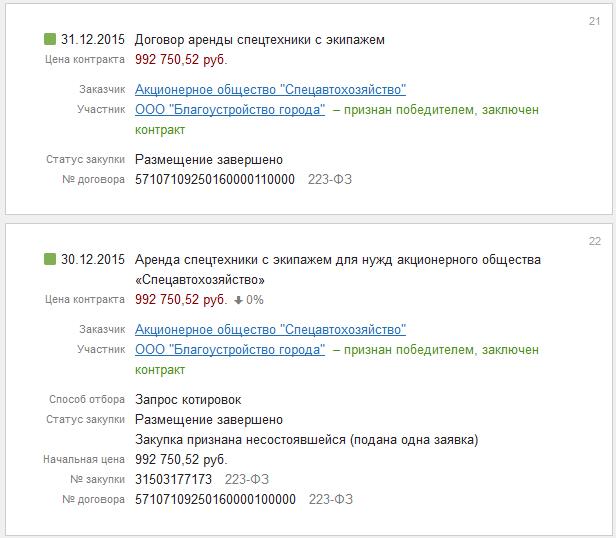Screen dimensions: 616x538
Task: Click the date 31.12.2015
Action: pyautogui.click(x=93, y=40)
